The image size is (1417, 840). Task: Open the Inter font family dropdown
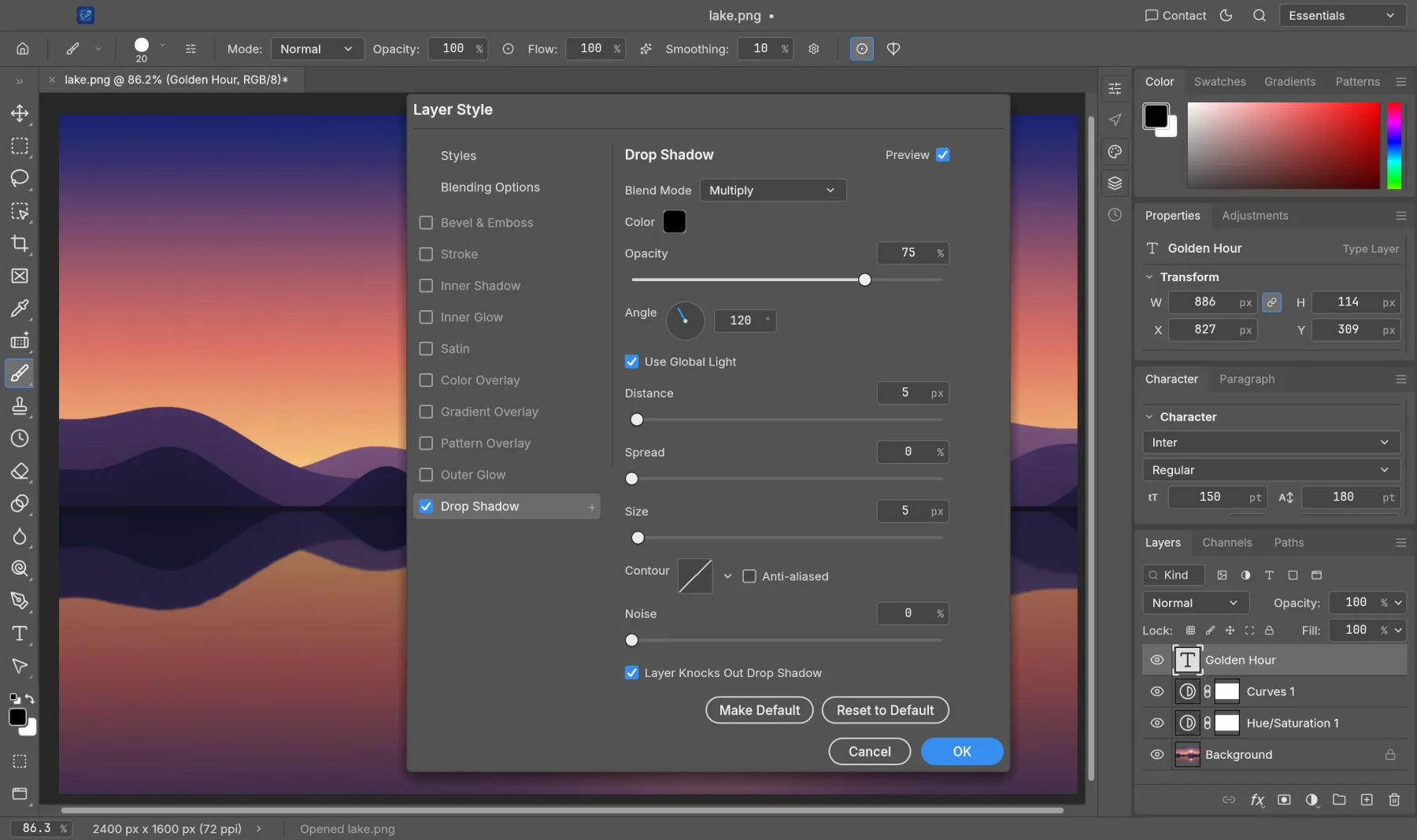click(1271, 442)
